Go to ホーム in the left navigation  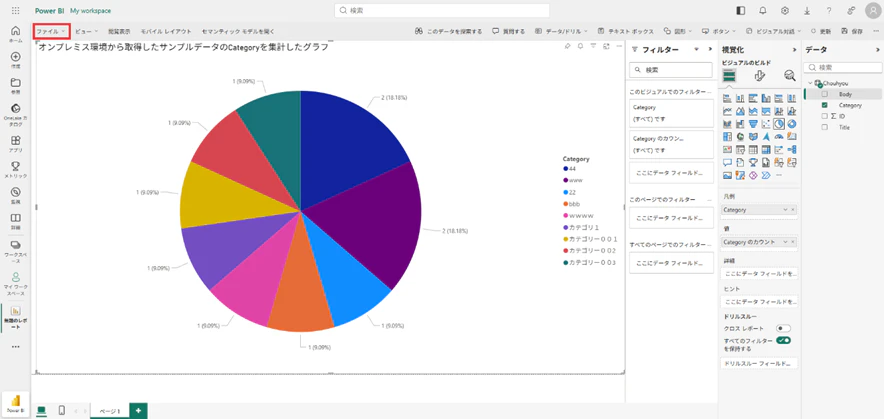15,34
